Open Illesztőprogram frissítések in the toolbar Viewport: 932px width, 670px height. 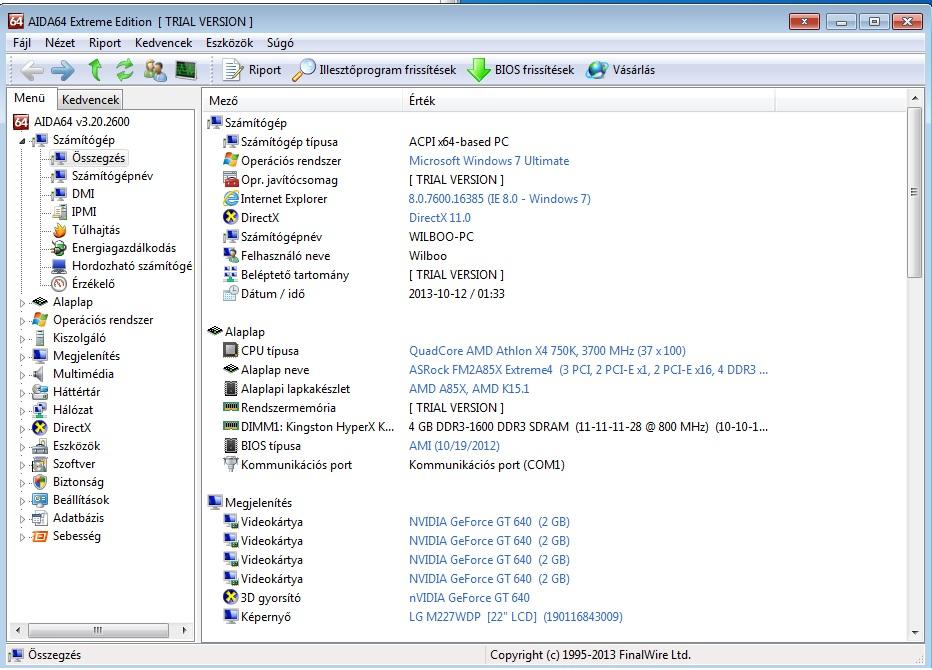tap(374, 70)
